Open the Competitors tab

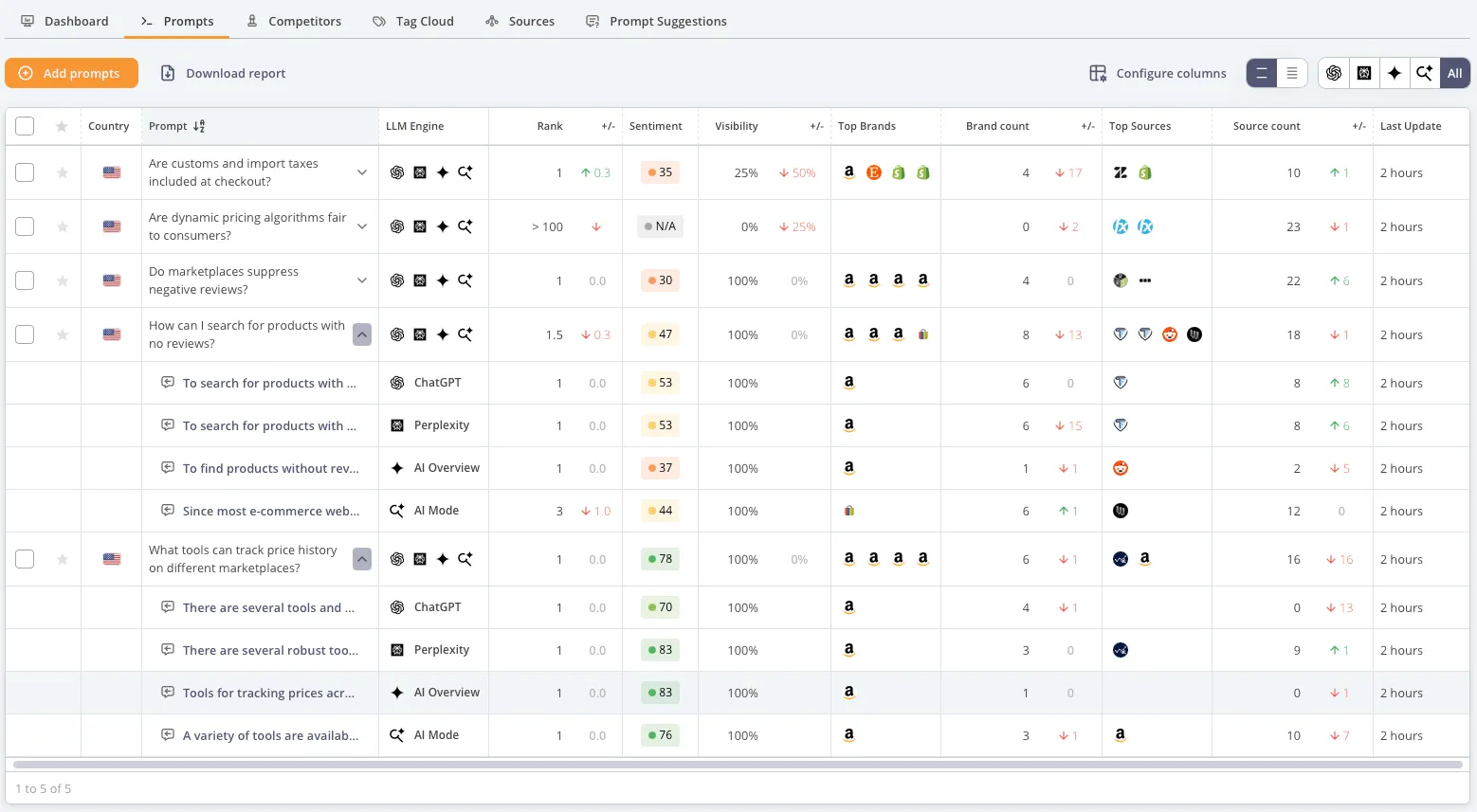(294, 20)
